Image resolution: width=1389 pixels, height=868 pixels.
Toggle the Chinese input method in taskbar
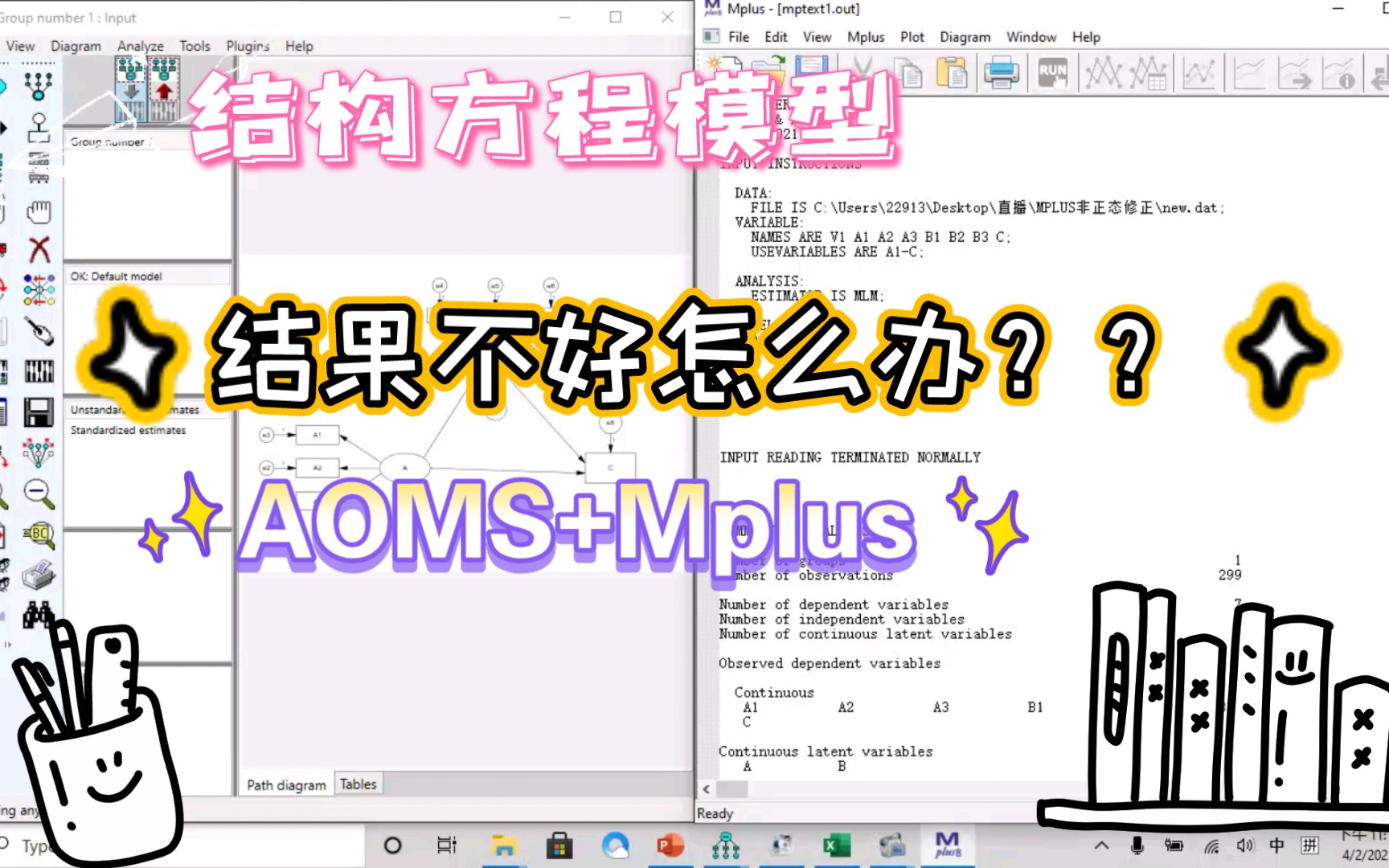[x=1276, y=845]
